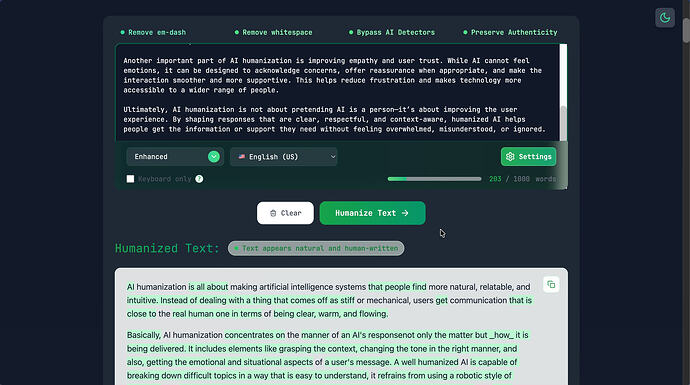The height and width of the screenshot is (385, 690).
Task: Click the Humanized Text heading
Action: [x=167, y=248]
